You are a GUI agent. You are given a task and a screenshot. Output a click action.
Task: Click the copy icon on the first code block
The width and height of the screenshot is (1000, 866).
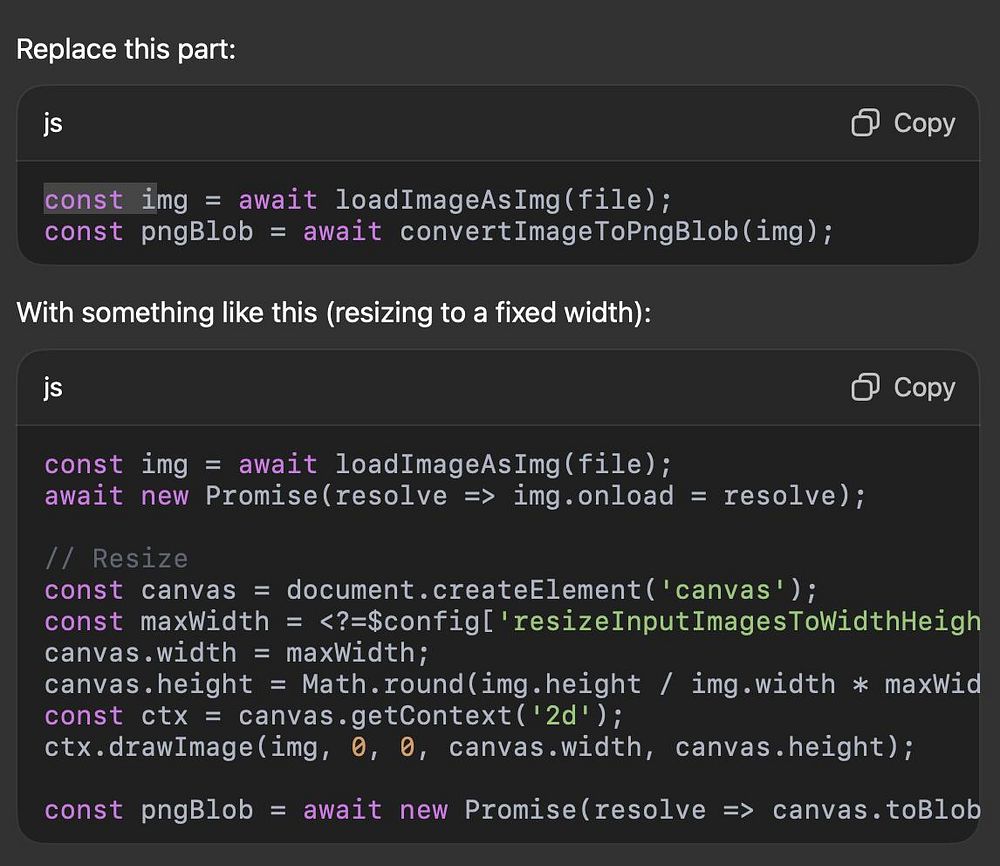[865, 123]
